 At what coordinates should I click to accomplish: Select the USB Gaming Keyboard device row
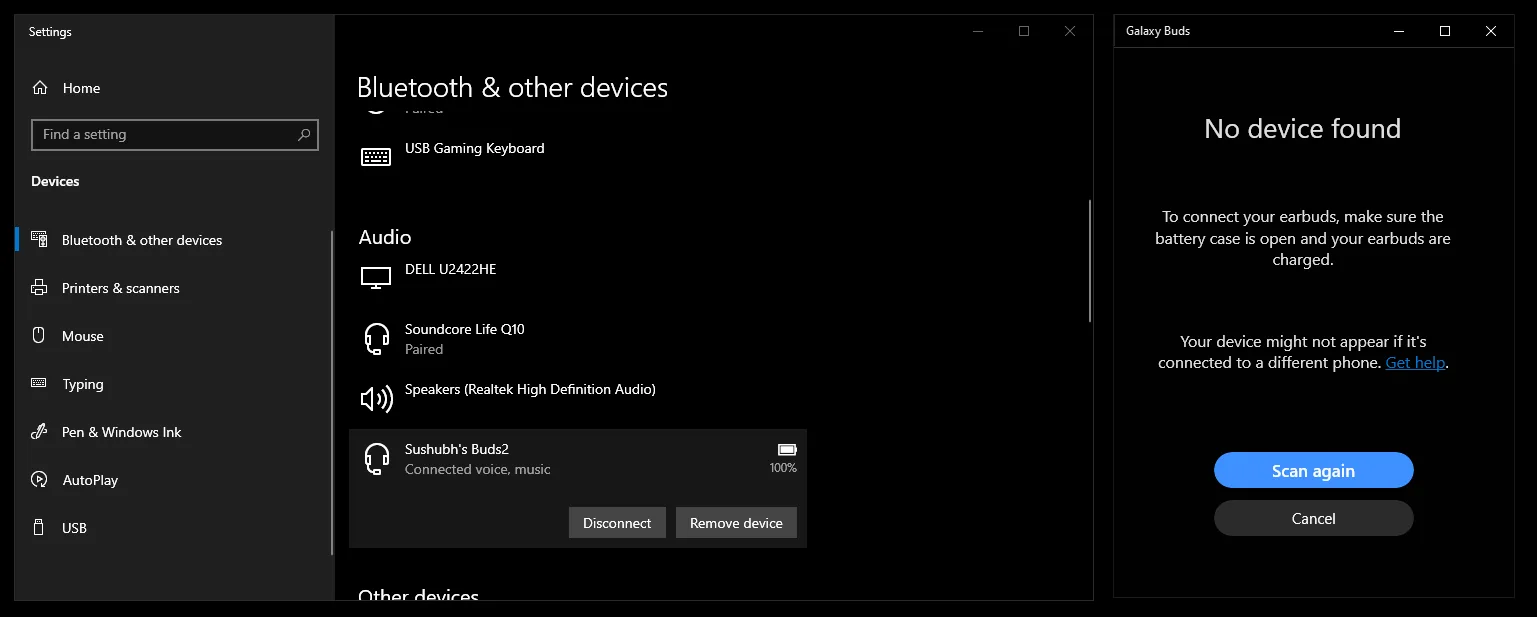pos(578,158)
